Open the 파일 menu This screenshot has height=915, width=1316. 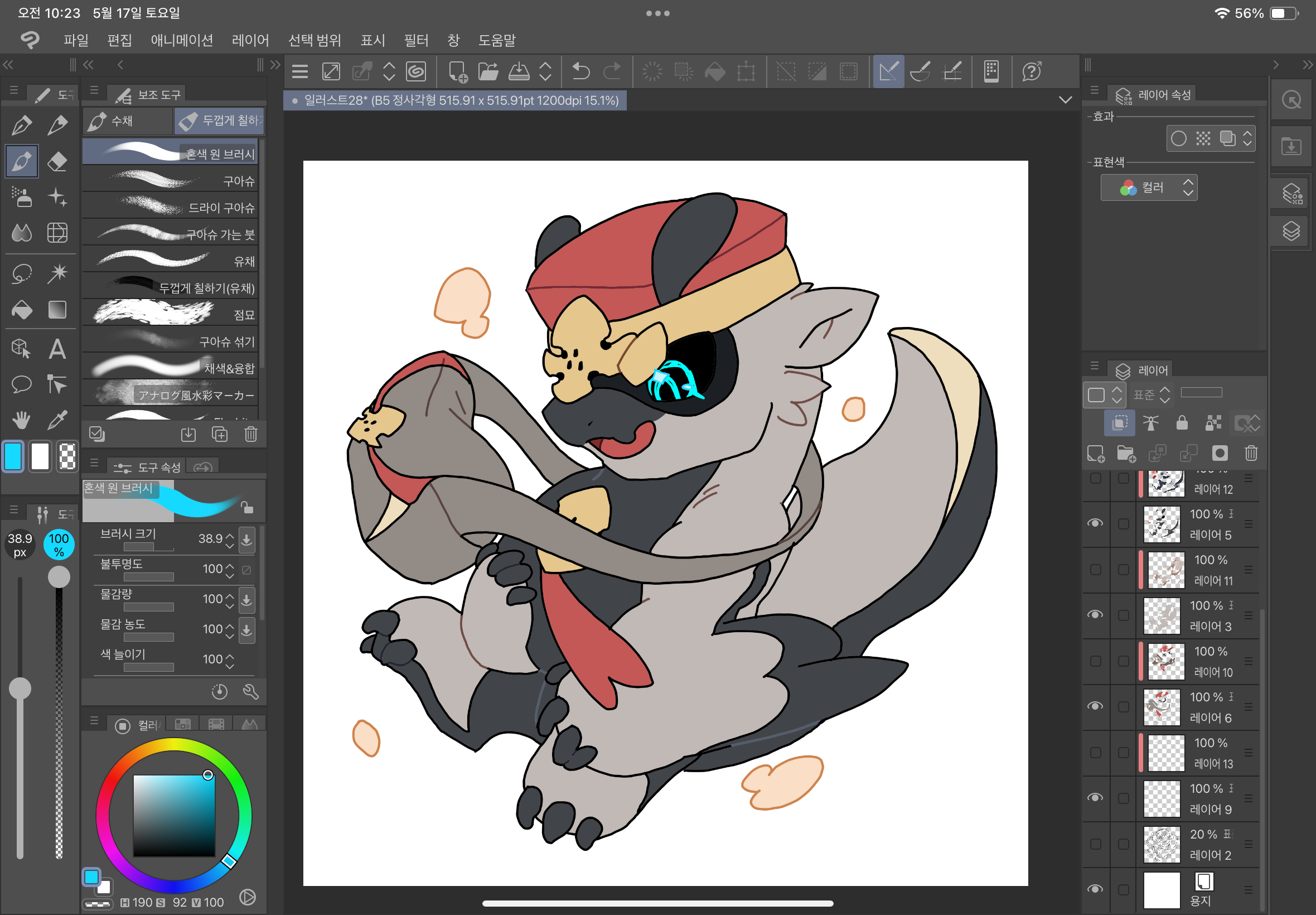click(76, 40)
